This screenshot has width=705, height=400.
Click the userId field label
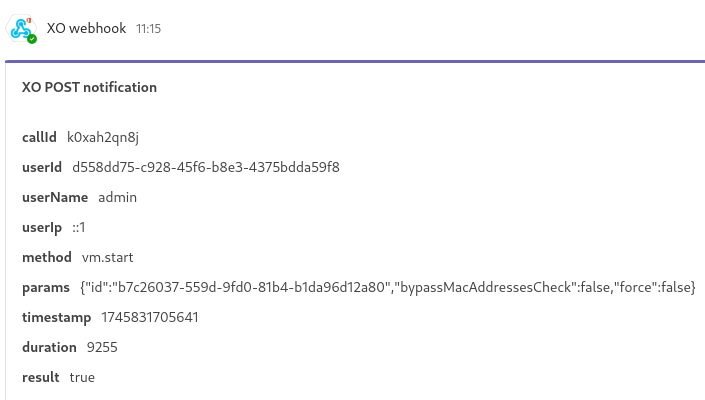42,167
